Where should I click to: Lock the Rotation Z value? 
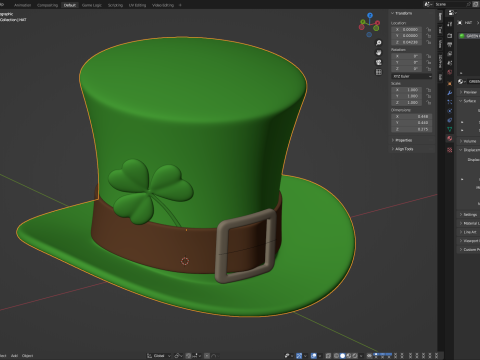pyautogui.click(x=429, y=69)
